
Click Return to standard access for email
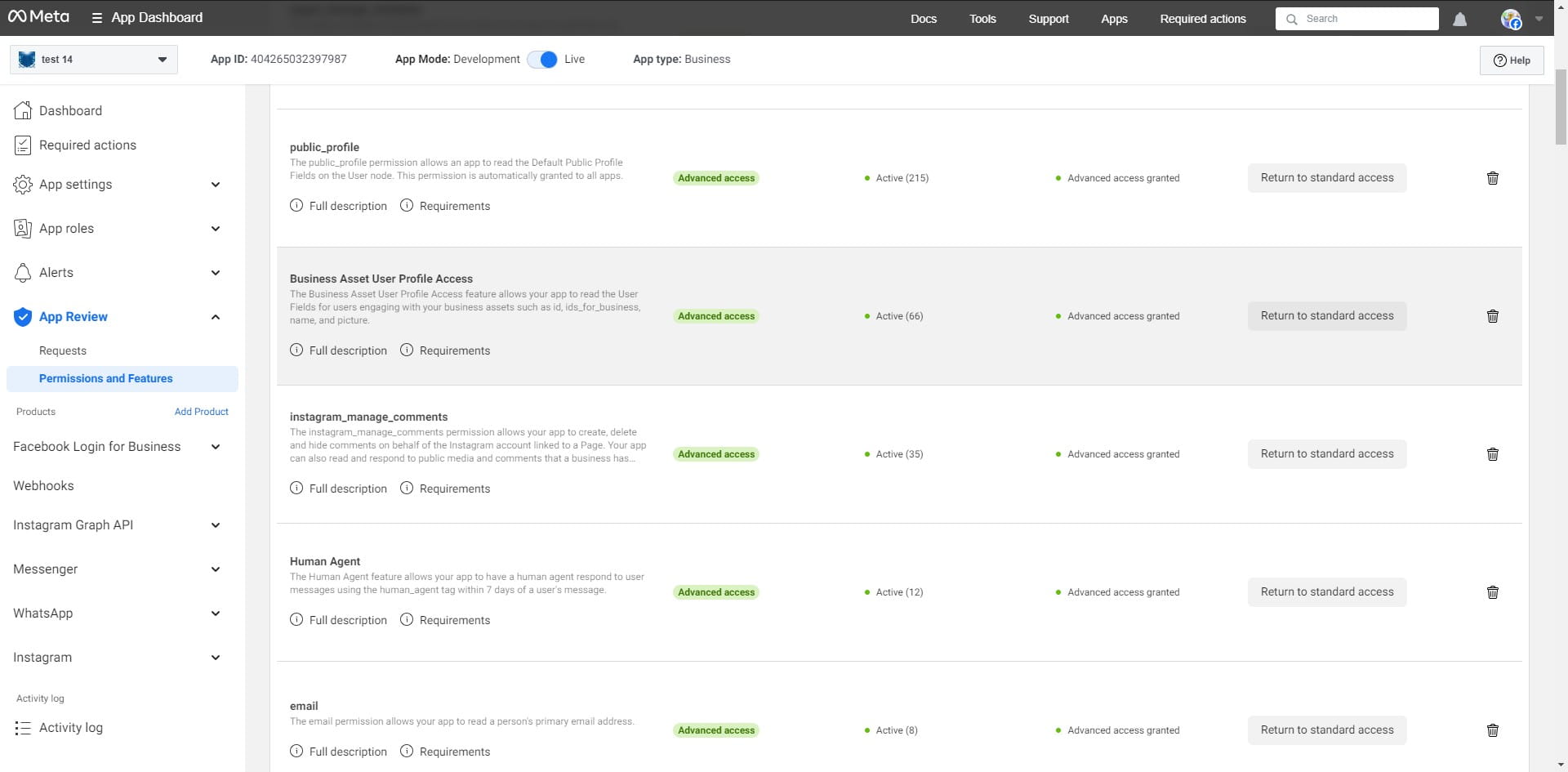pos(1326,730)
